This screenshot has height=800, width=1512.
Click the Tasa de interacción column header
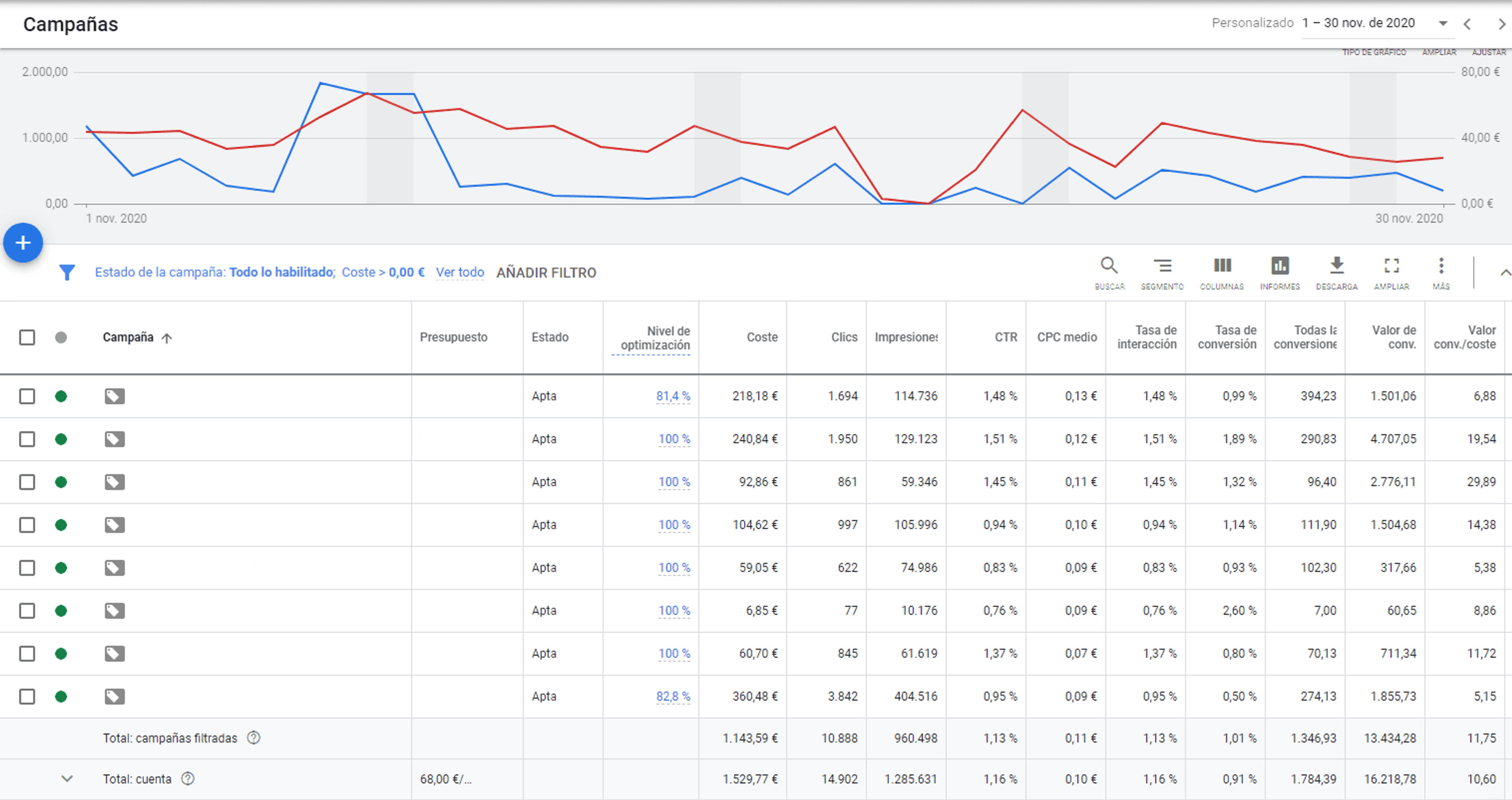tap(1147, 338)
